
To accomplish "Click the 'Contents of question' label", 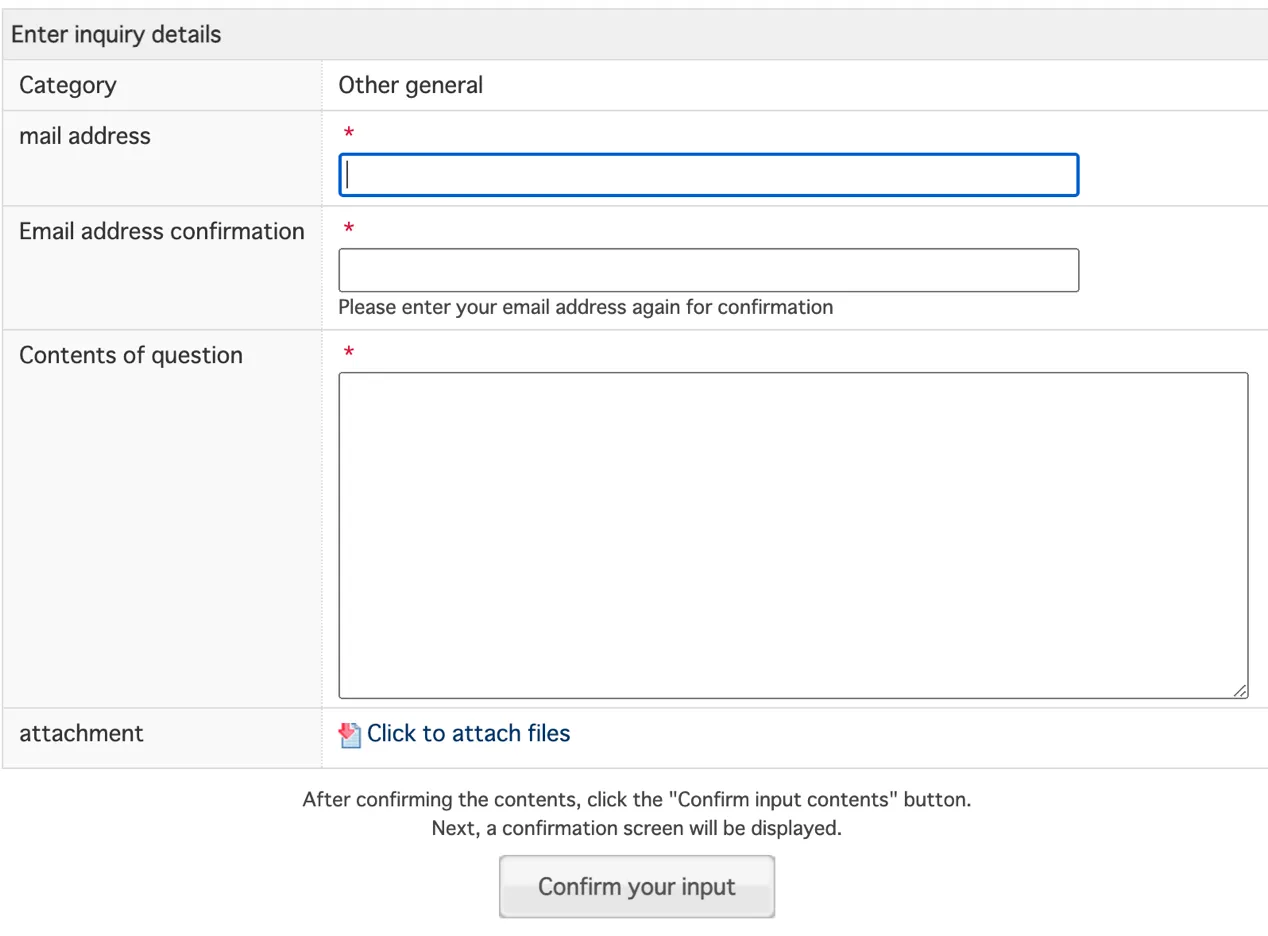I will (131, 356).
